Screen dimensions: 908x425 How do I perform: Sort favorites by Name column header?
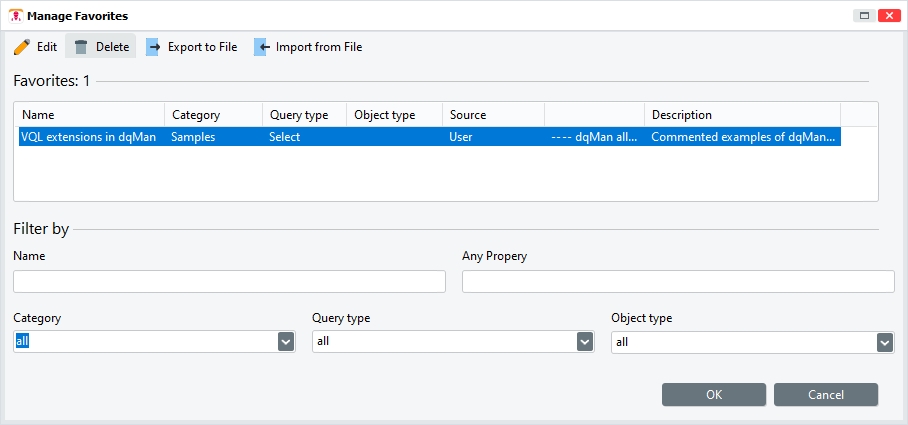(x=90, y=115)
